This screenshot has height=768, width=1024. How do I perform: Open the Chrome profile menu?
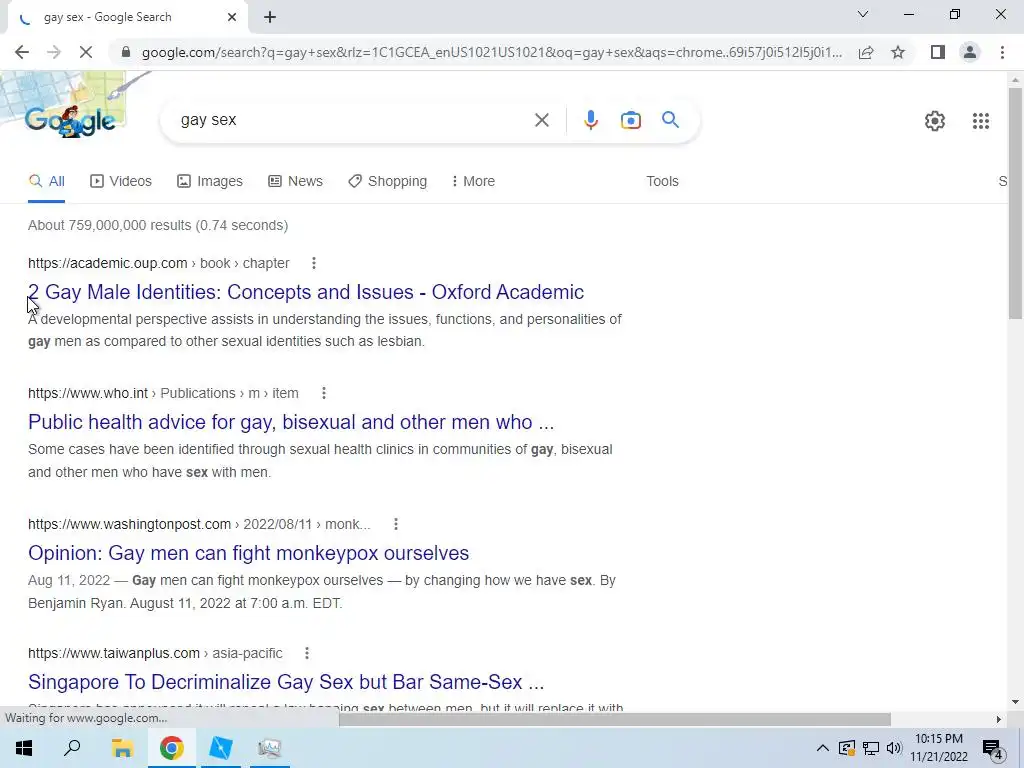pyautogui.click(x=970, y=52)
